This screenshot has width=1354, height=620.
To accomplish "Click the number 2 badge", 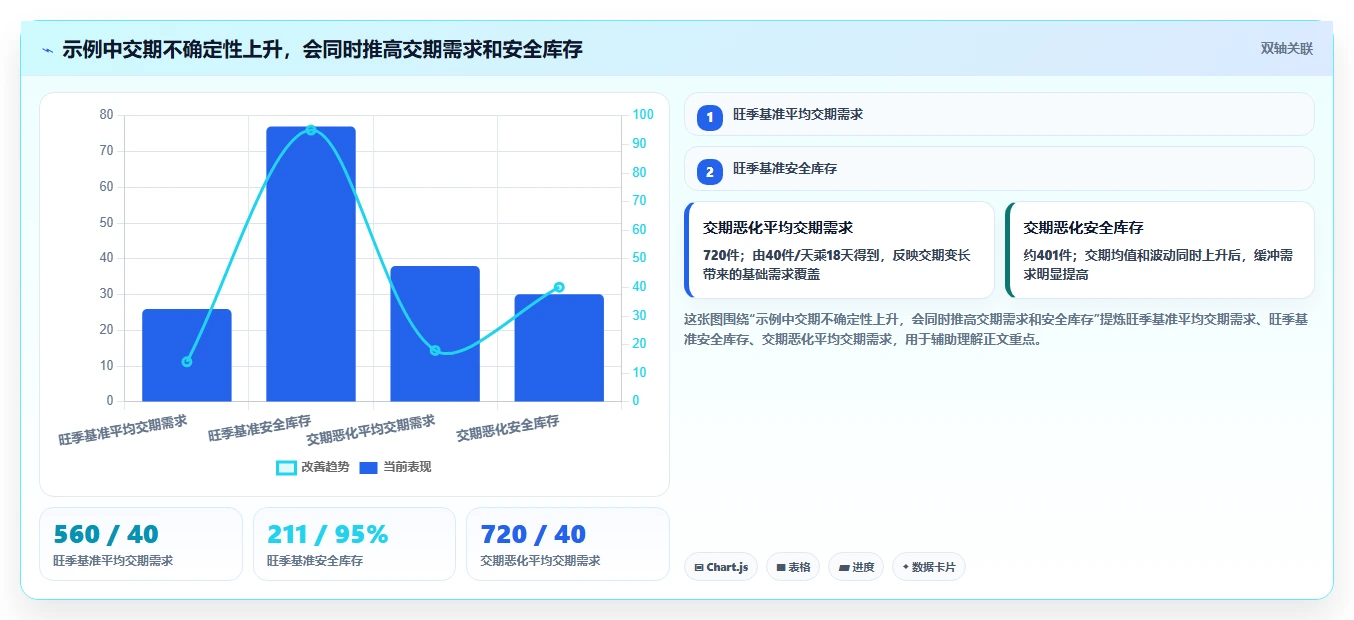I will [710, 172].
